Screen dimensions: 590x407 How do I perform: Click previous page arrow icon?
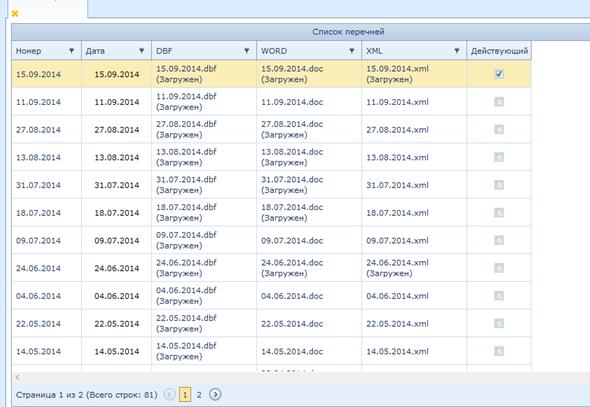pos(170,394)
